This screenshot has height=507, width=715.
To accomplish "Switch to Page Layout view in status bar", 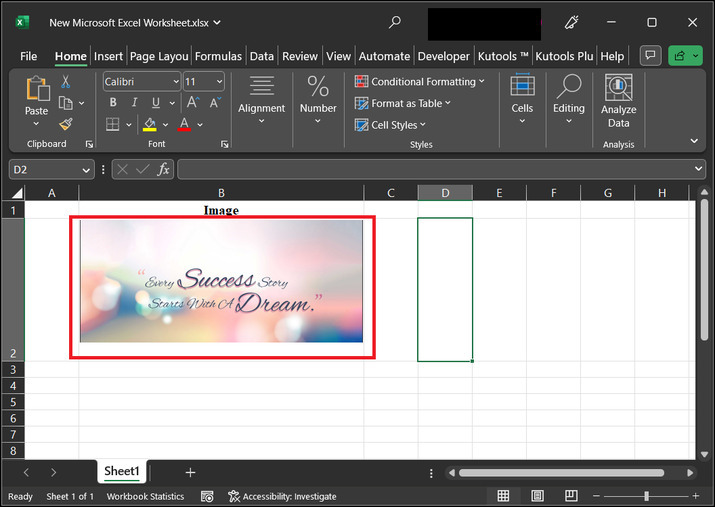I will pos(538,496).
